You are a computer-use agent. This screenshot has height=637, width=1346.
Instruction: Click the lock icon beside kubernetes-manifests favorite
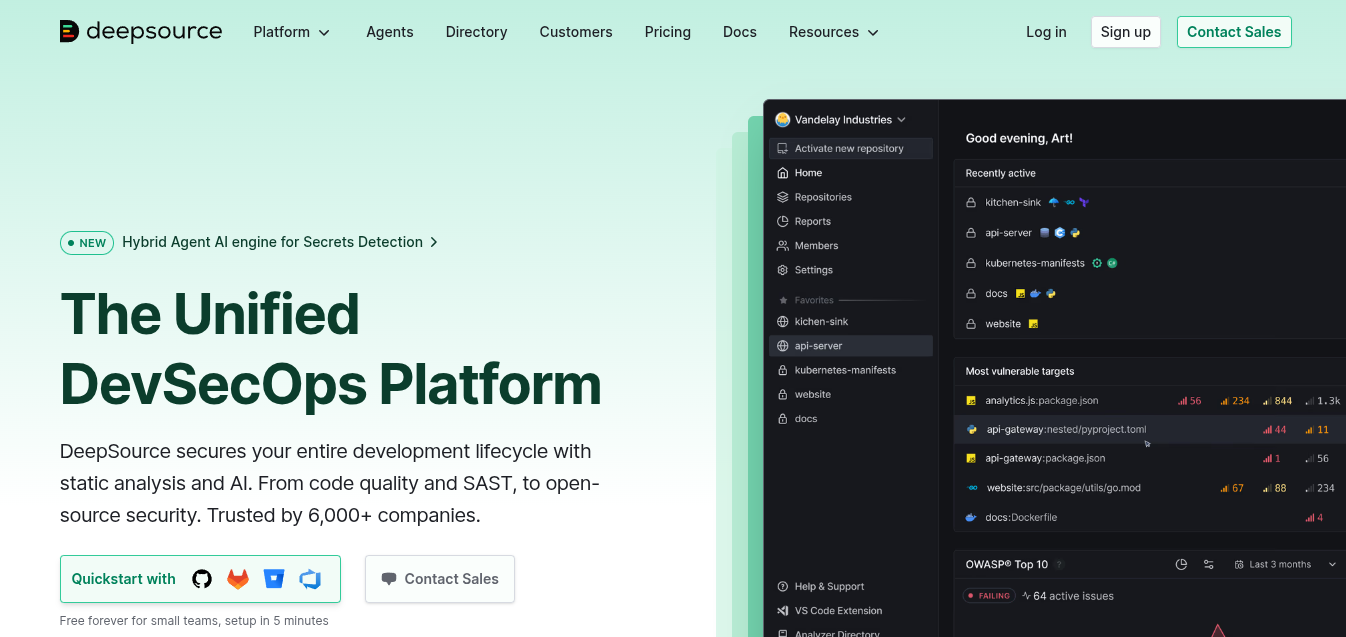pos(783,370)
